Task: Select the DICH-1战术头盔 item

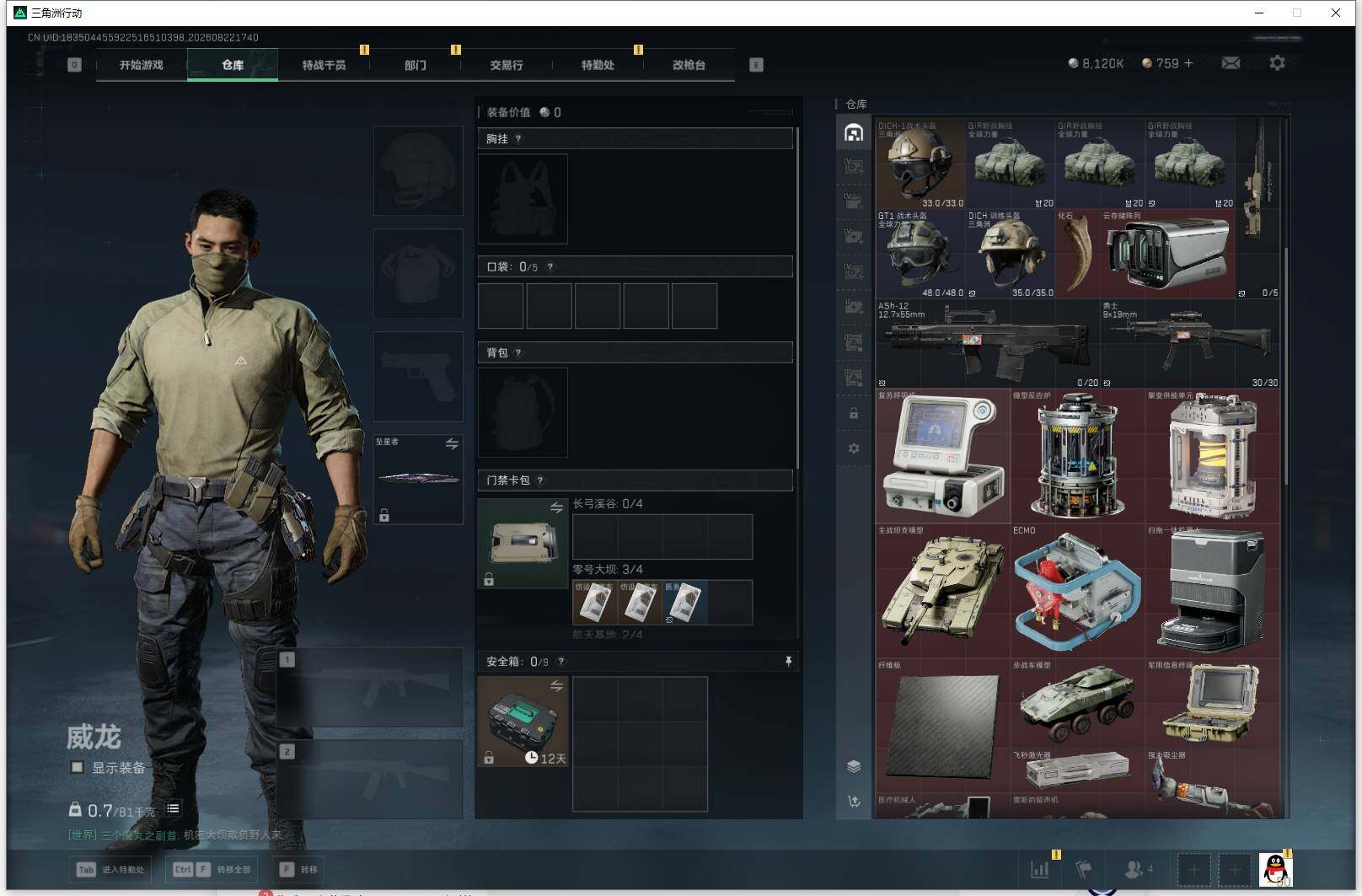Action: (x=920, y=164)
